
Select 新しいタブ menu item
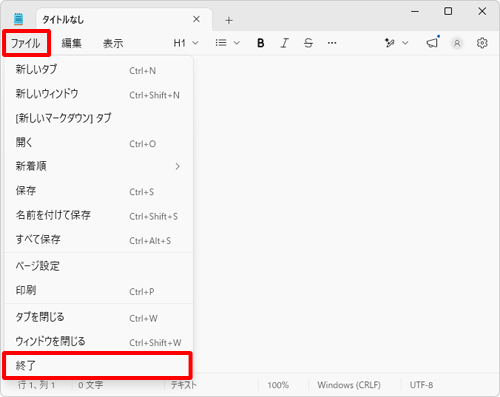point(99,70)
